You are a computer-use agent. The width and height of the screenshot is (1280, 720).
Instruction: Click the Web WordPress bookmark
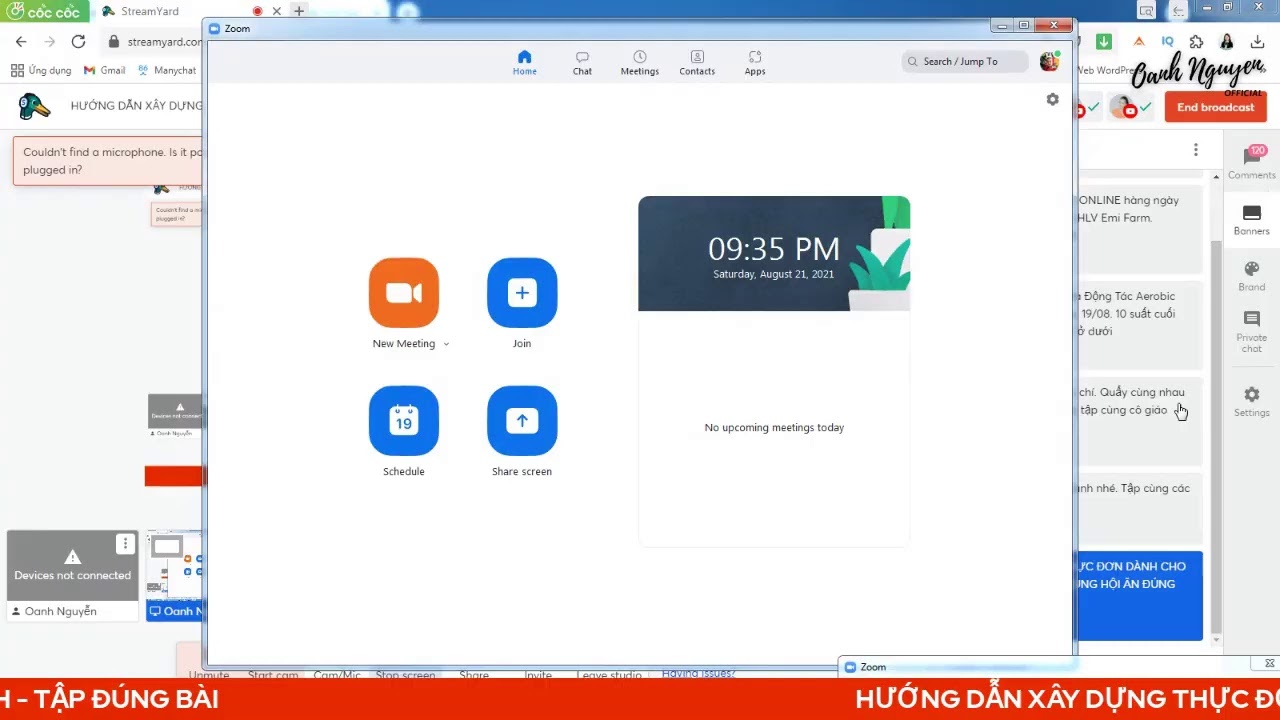[x=1106, y=70]
